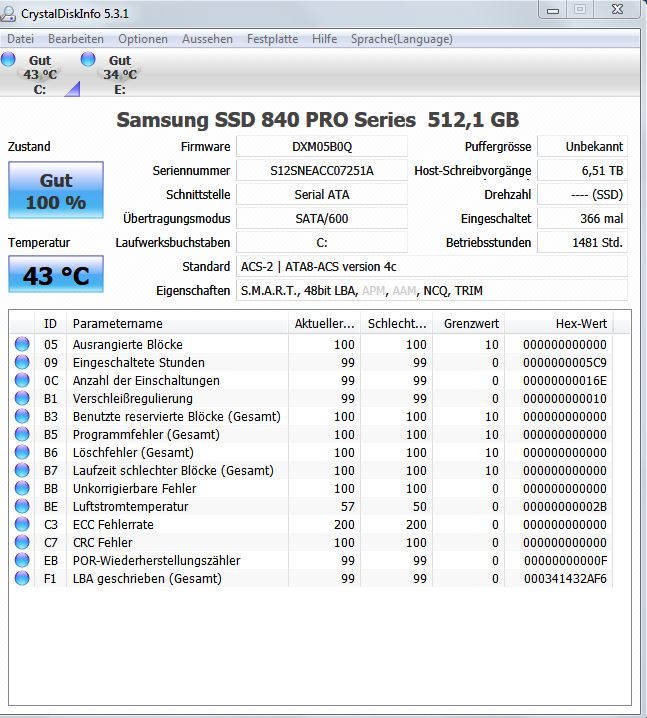Click the Gut 100 % health status button
The height and width of the screenshot is (718, 647).
[56, 190]
